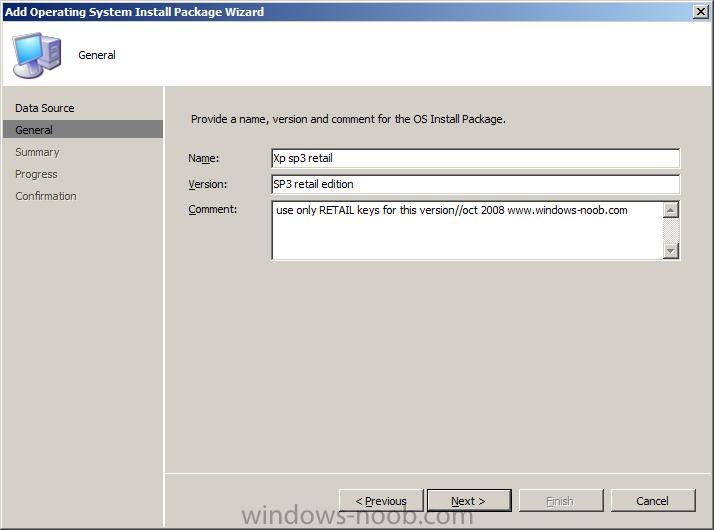Click Comment box scroll down arrow
Viewport: 714px width, 530px height.
pos(671,250)
